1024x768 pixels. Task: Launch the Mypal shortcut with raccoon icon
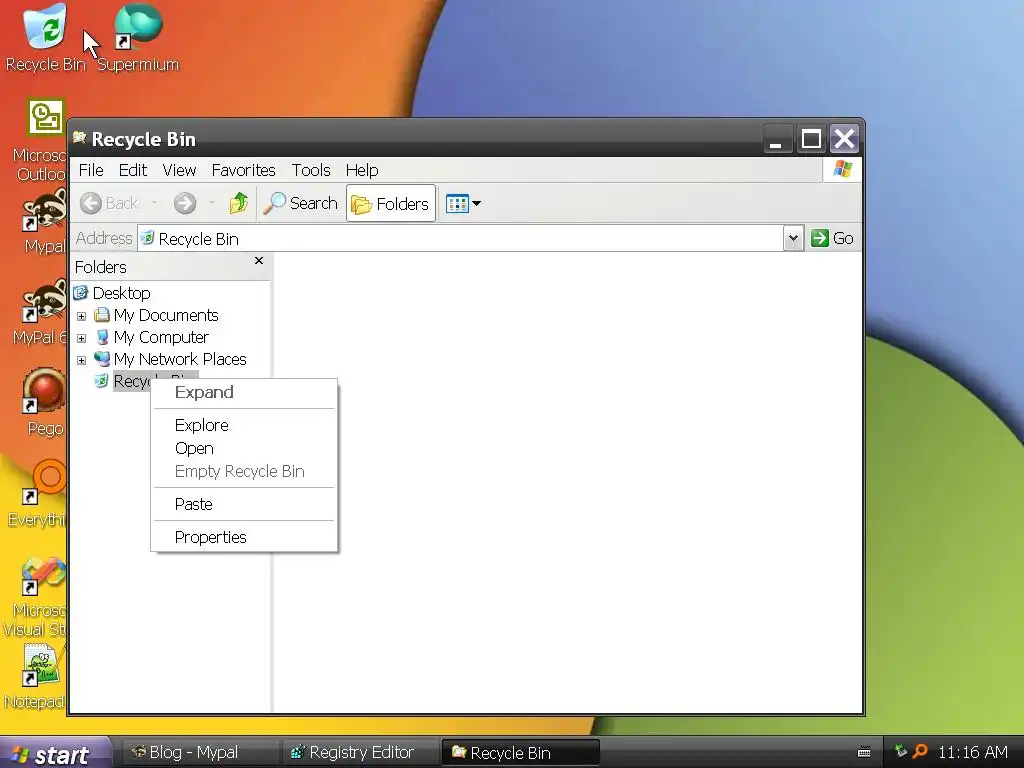tap(44, 222)
